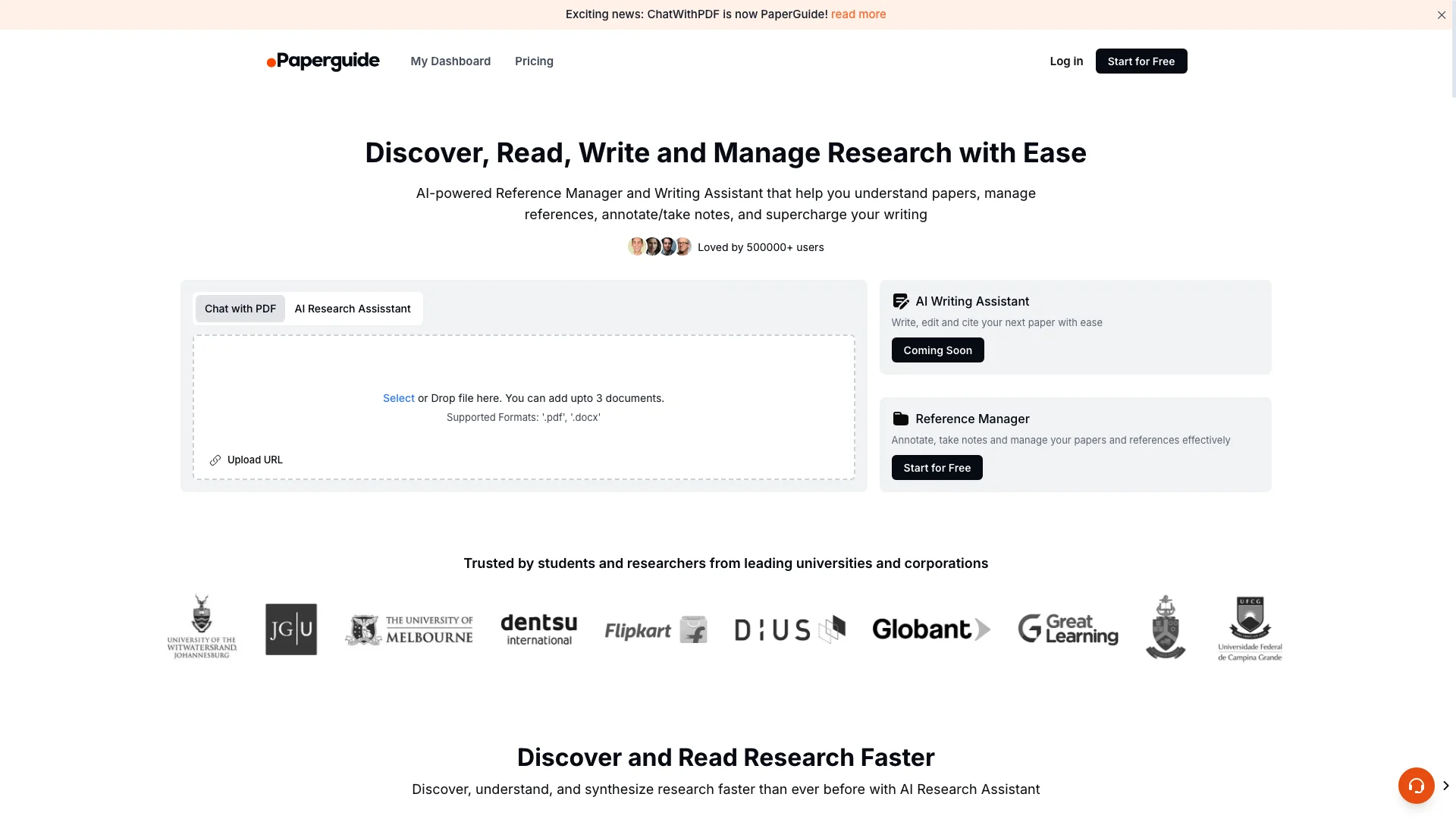Open the Pricing menu item
This screenshot has height=819, width=1456.
[x=534, y=61]
